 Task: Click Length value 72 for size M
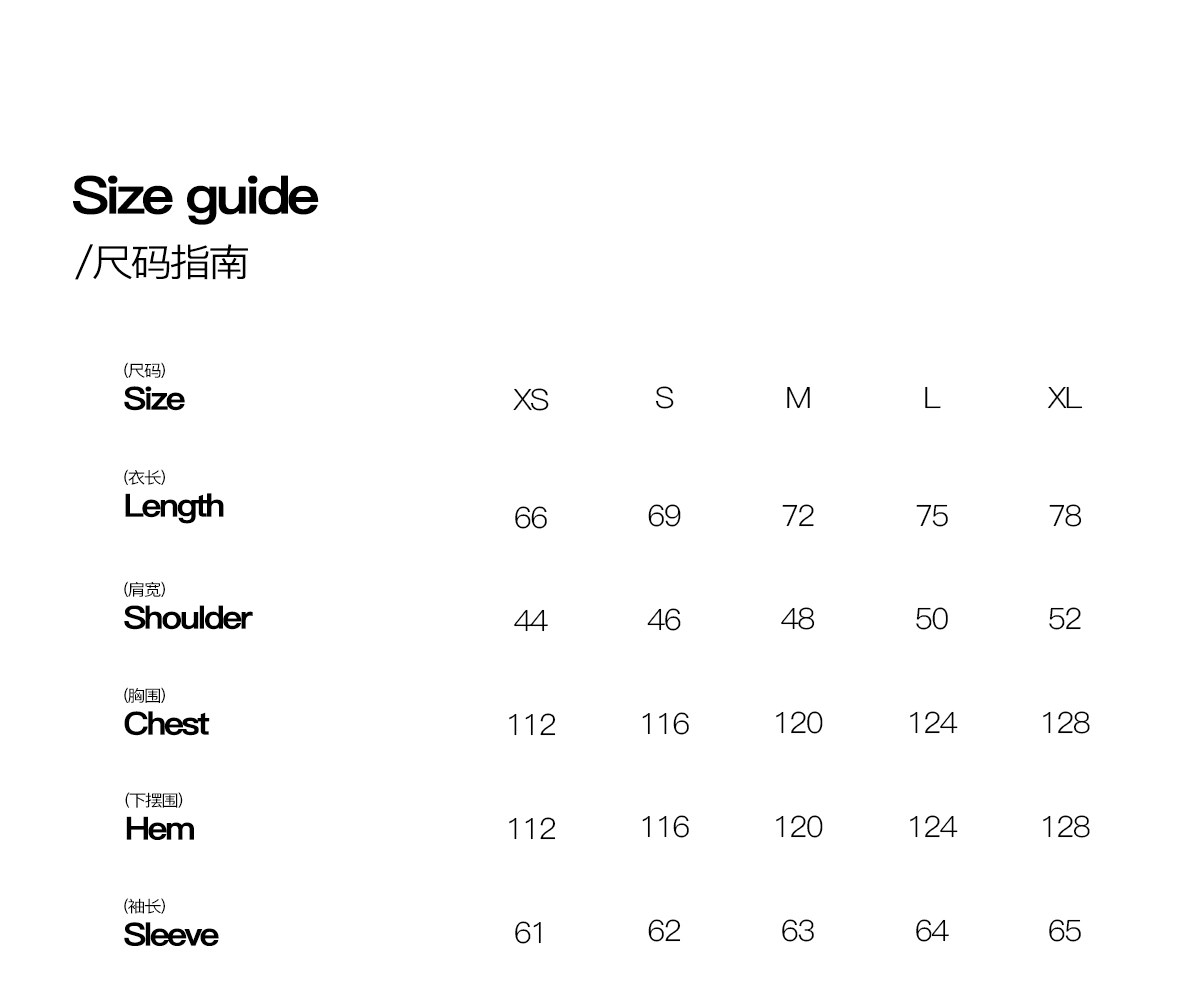pyautogui.click(x=798, y=516)
